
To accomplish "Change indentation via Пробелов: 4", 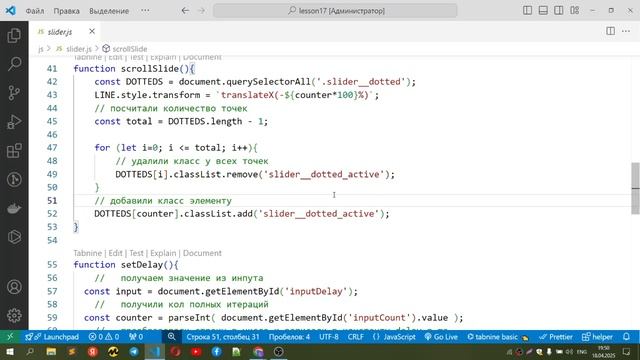I will point(289,337).
